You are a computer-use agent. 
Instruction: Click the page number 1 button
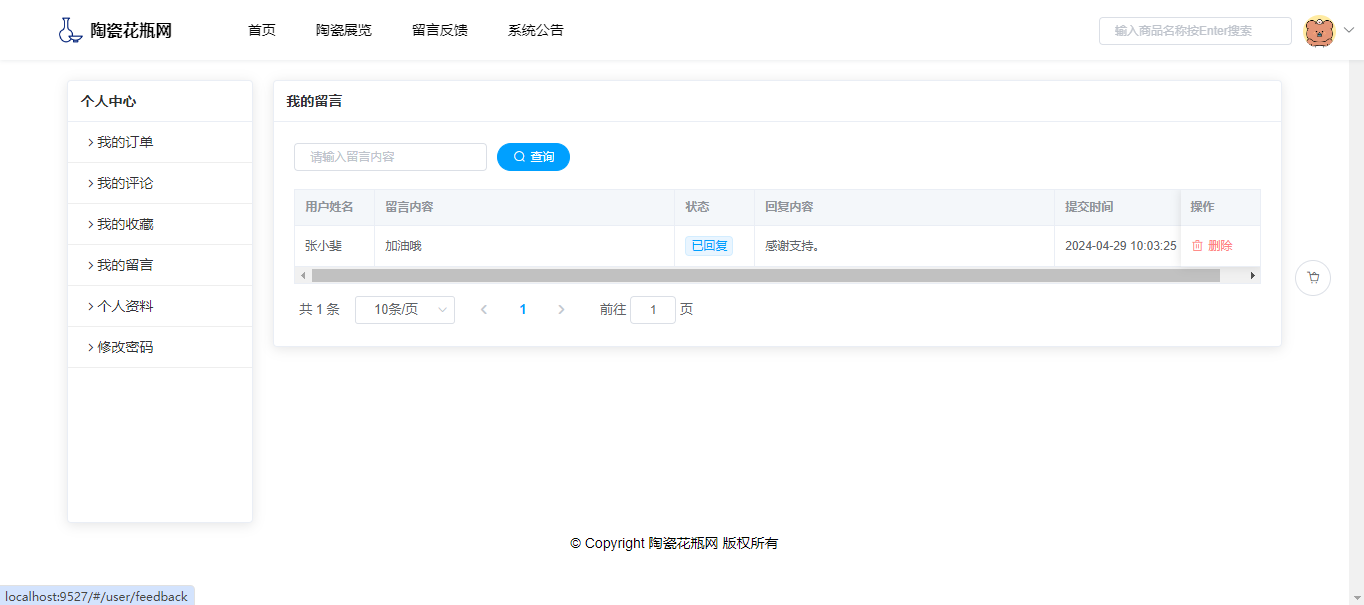(x=523, y=310)
